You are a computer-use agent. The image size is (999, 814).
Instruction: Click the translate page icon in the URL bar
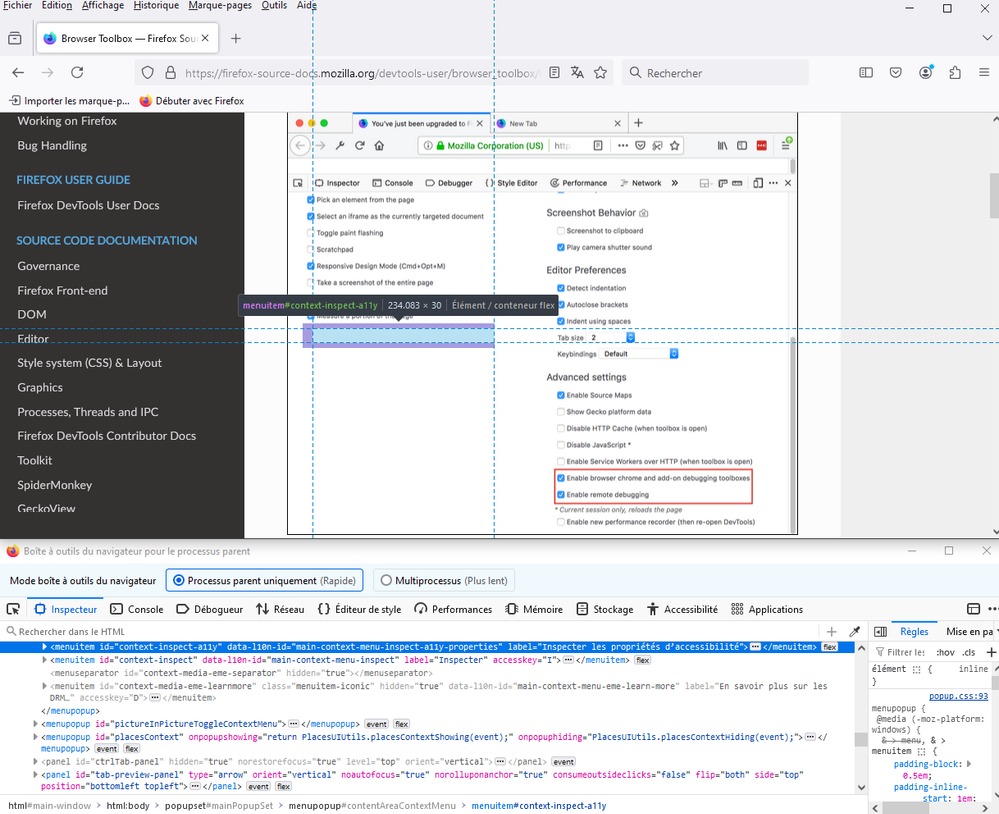(x=577, y=73)
